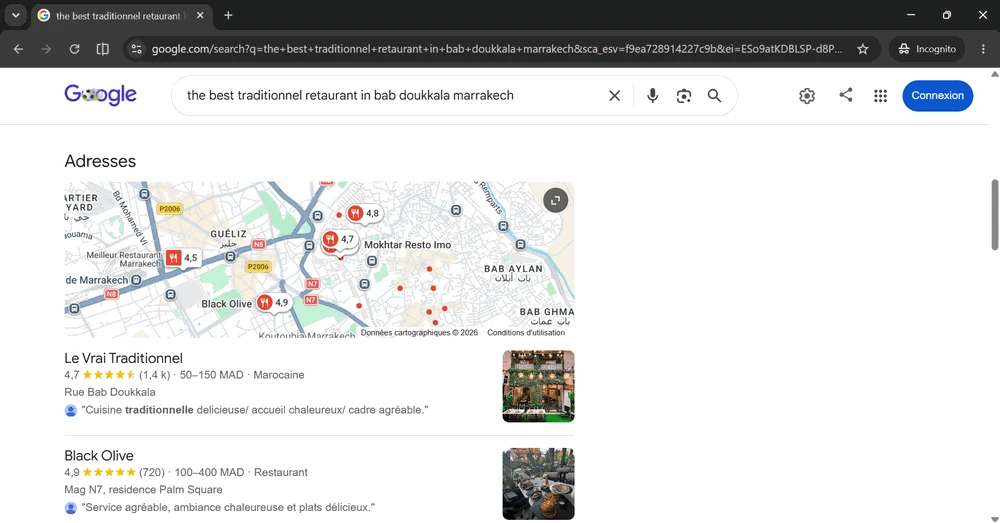
Task: Go forward to the next page
Action: [x=46, y=49]
